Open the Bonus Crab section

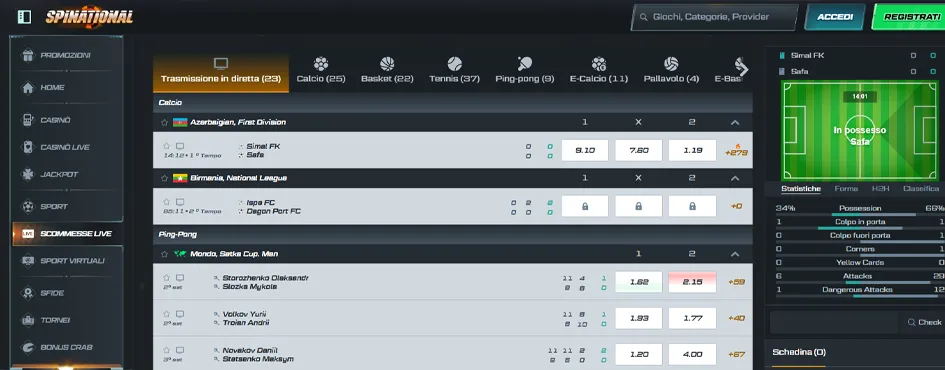[x=67, y=347]
